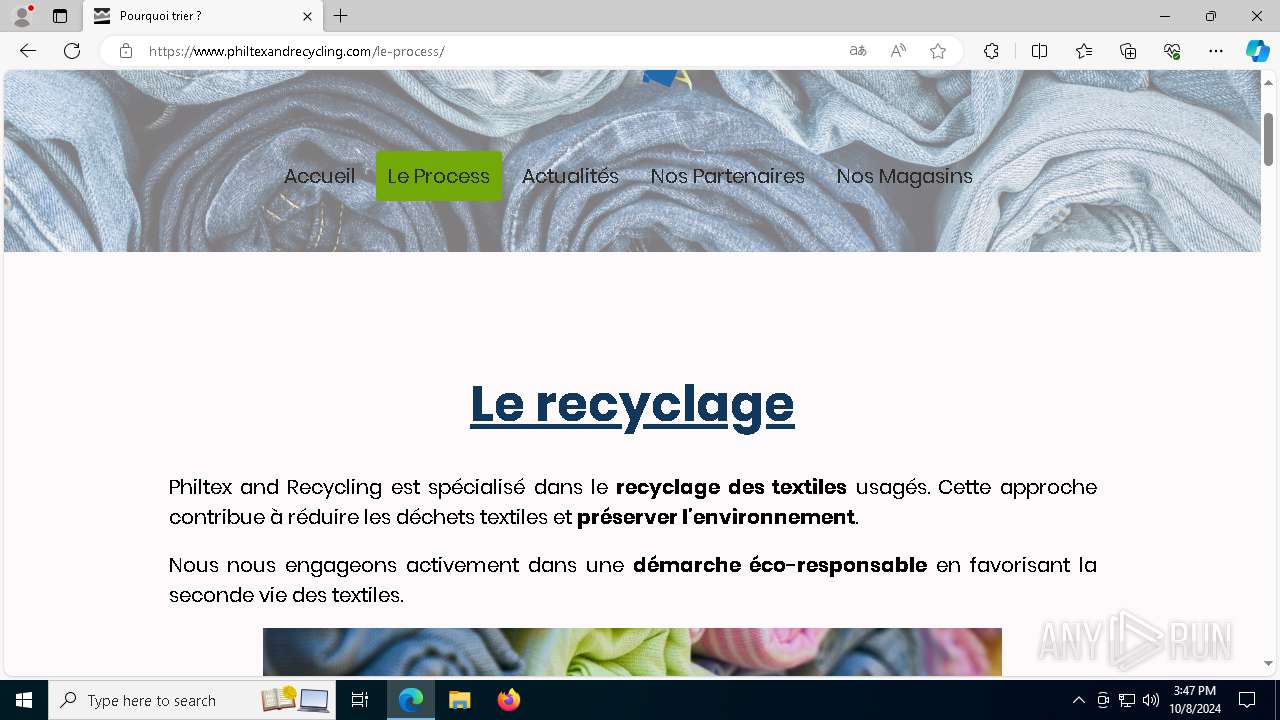Switch to Microsoft Edge on the taskbar

(x=411, y=700)
